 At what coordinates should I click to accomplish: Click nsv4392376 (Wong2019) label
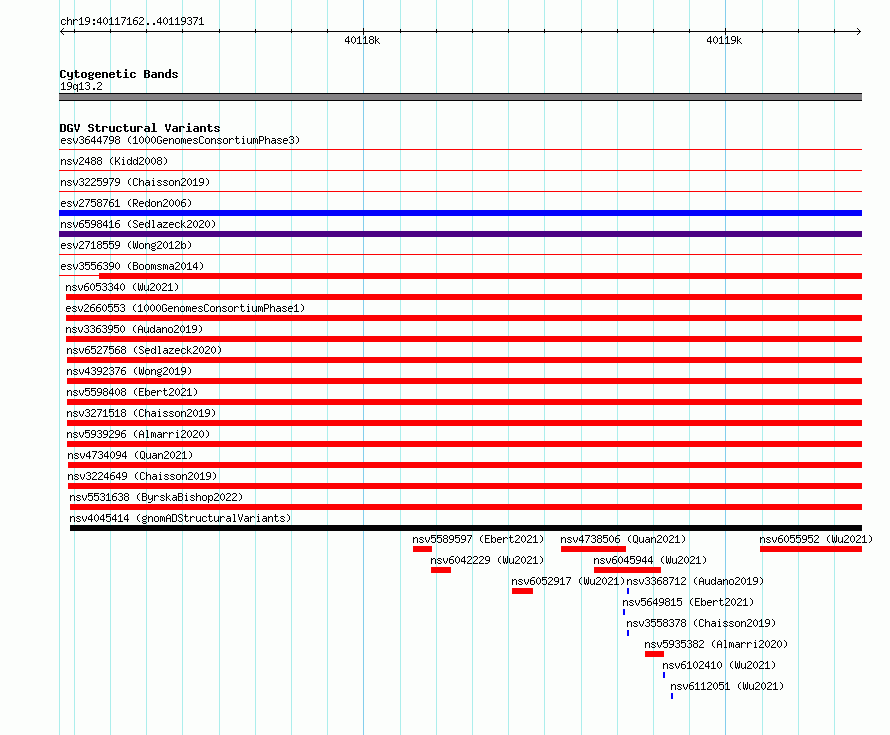coord(129,371)
